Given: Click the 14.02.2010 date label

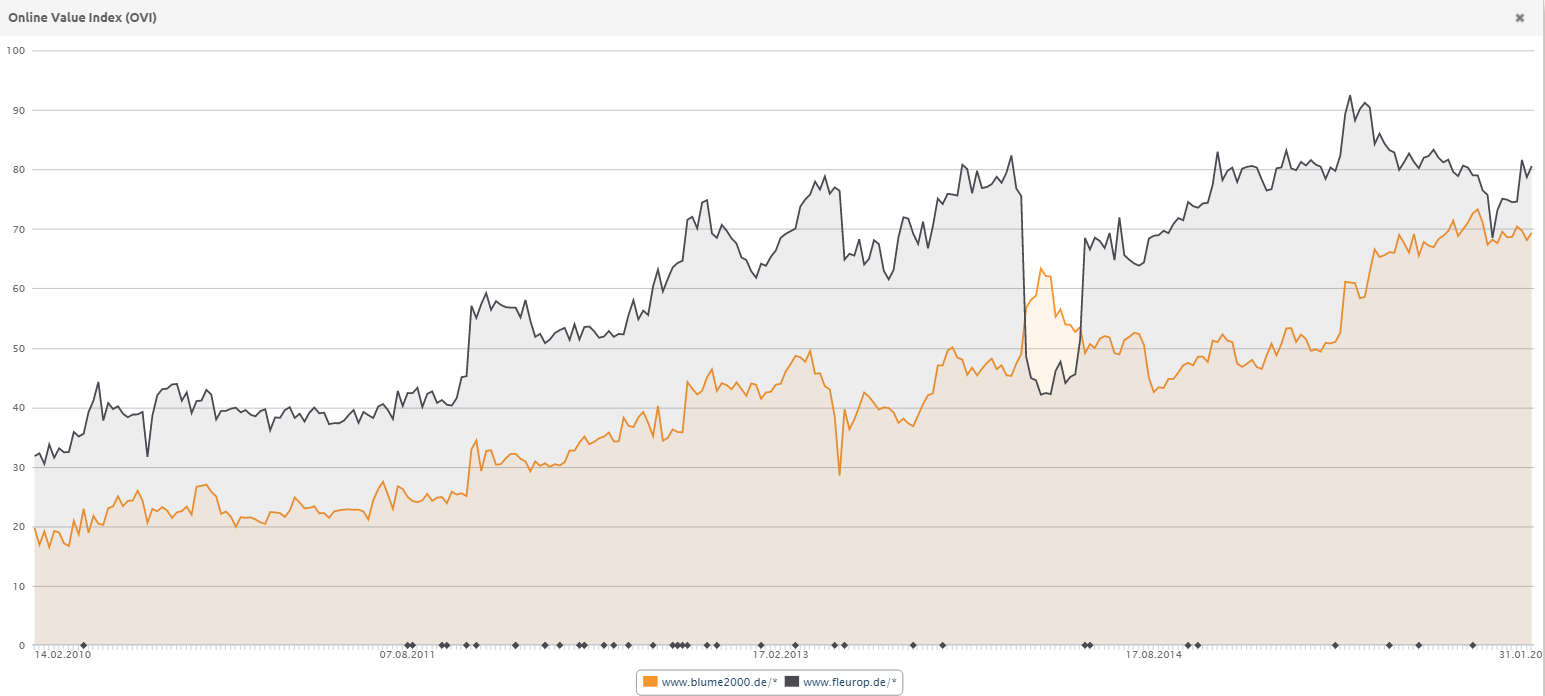Looking at the screenshot, I should [62, 656].
